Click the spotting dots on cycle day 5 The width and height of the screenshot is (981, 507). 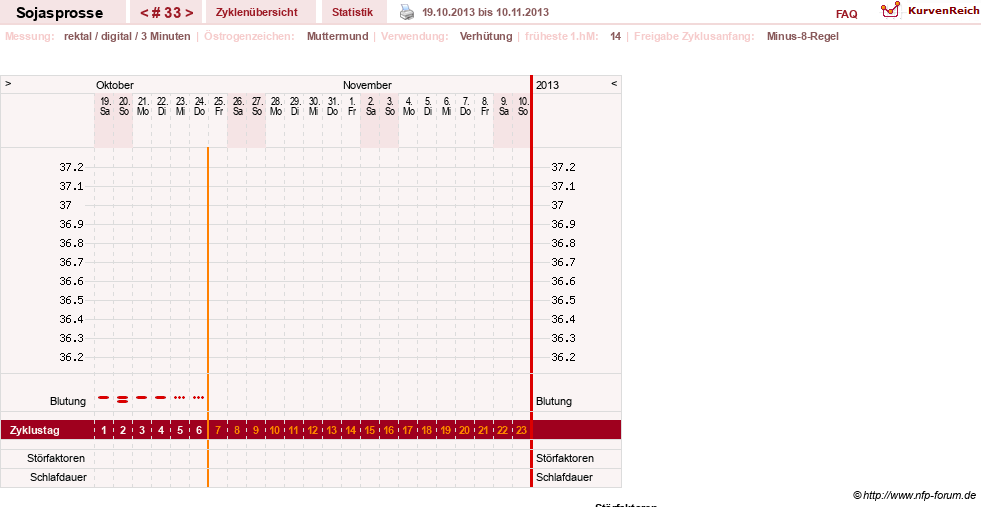[x=180, y=397]
